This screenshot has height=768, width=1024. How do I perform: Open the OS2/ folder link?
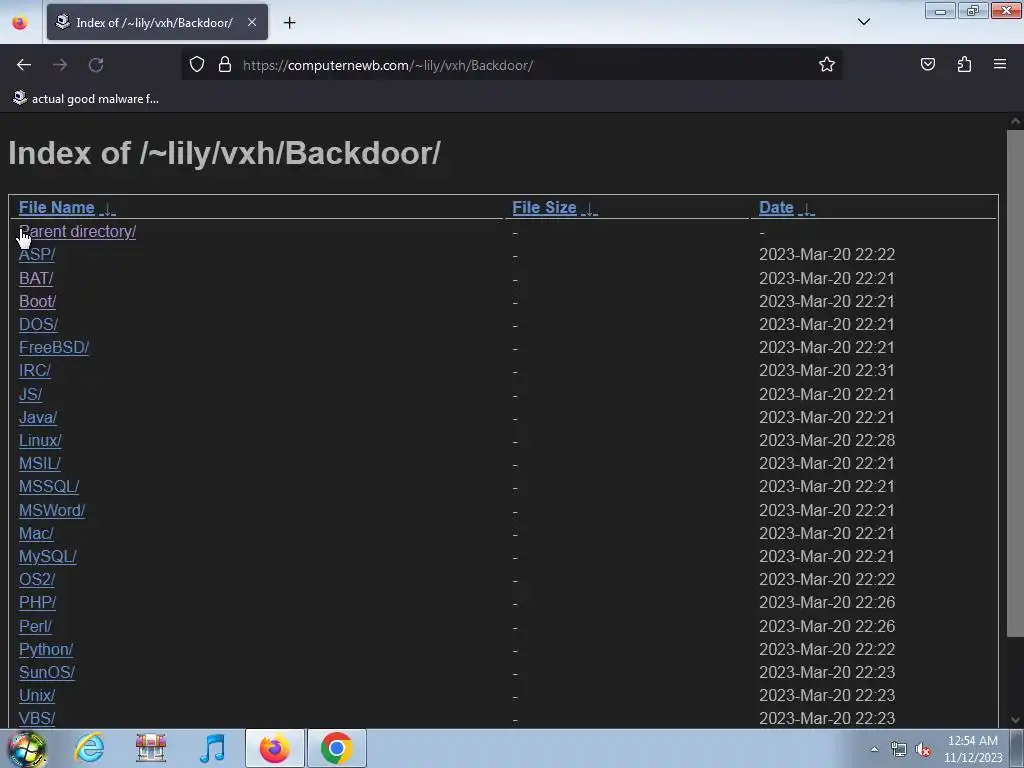[37, 579]
